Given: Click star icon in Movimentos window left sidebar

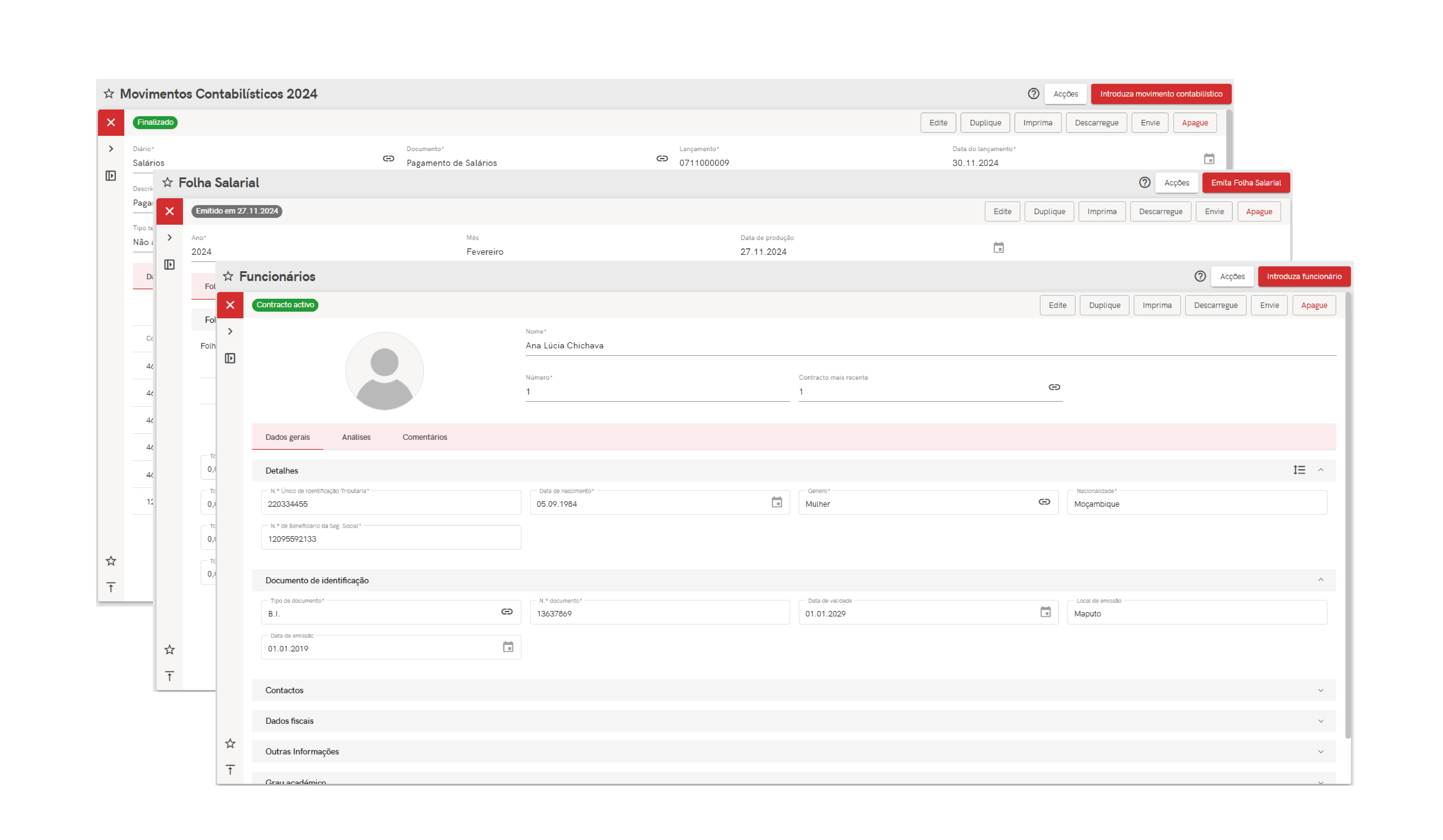Looking at the screenshot, I should [x=111, y=561].
